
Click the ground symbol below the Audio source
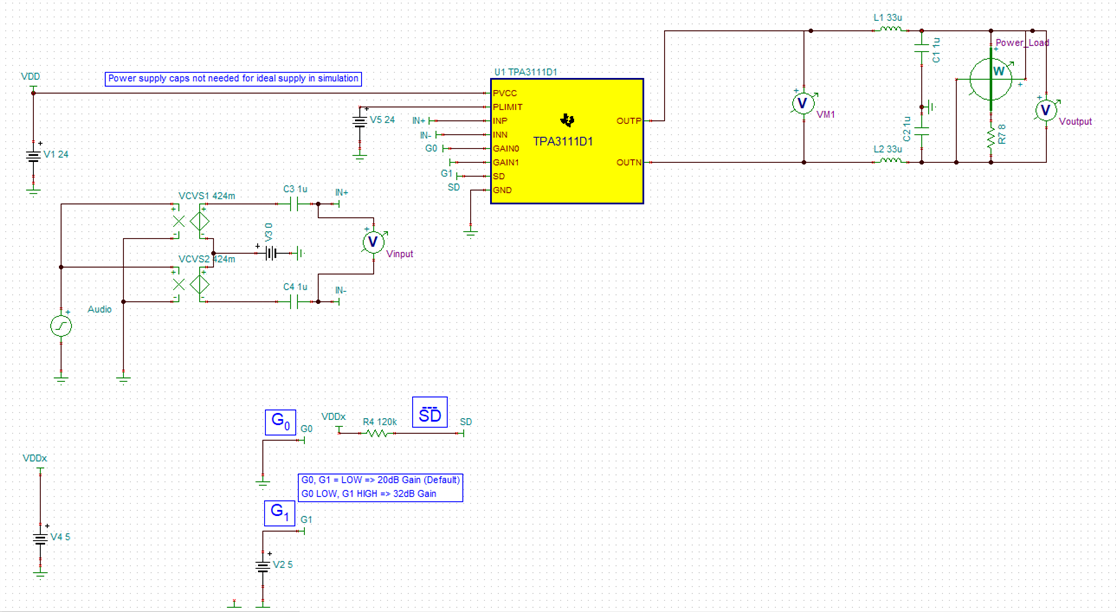(x=61, y=379)
